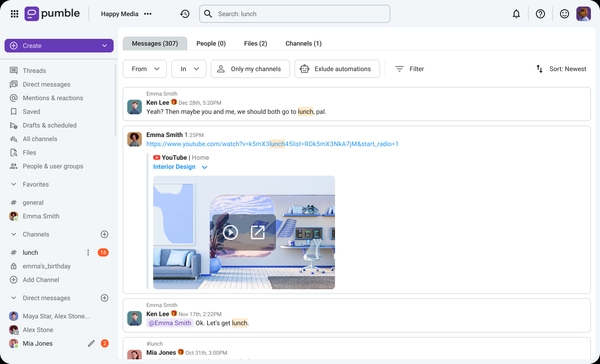Viewport: 600px width, 364px height.
Task: Open lunch channel three-dot options
Action: click(x=88, y=252)
